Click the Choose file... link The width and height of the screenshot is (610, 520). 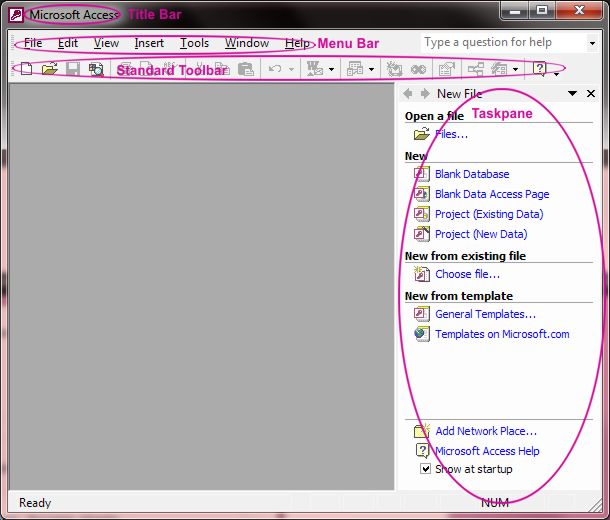[x=467, y=274]
